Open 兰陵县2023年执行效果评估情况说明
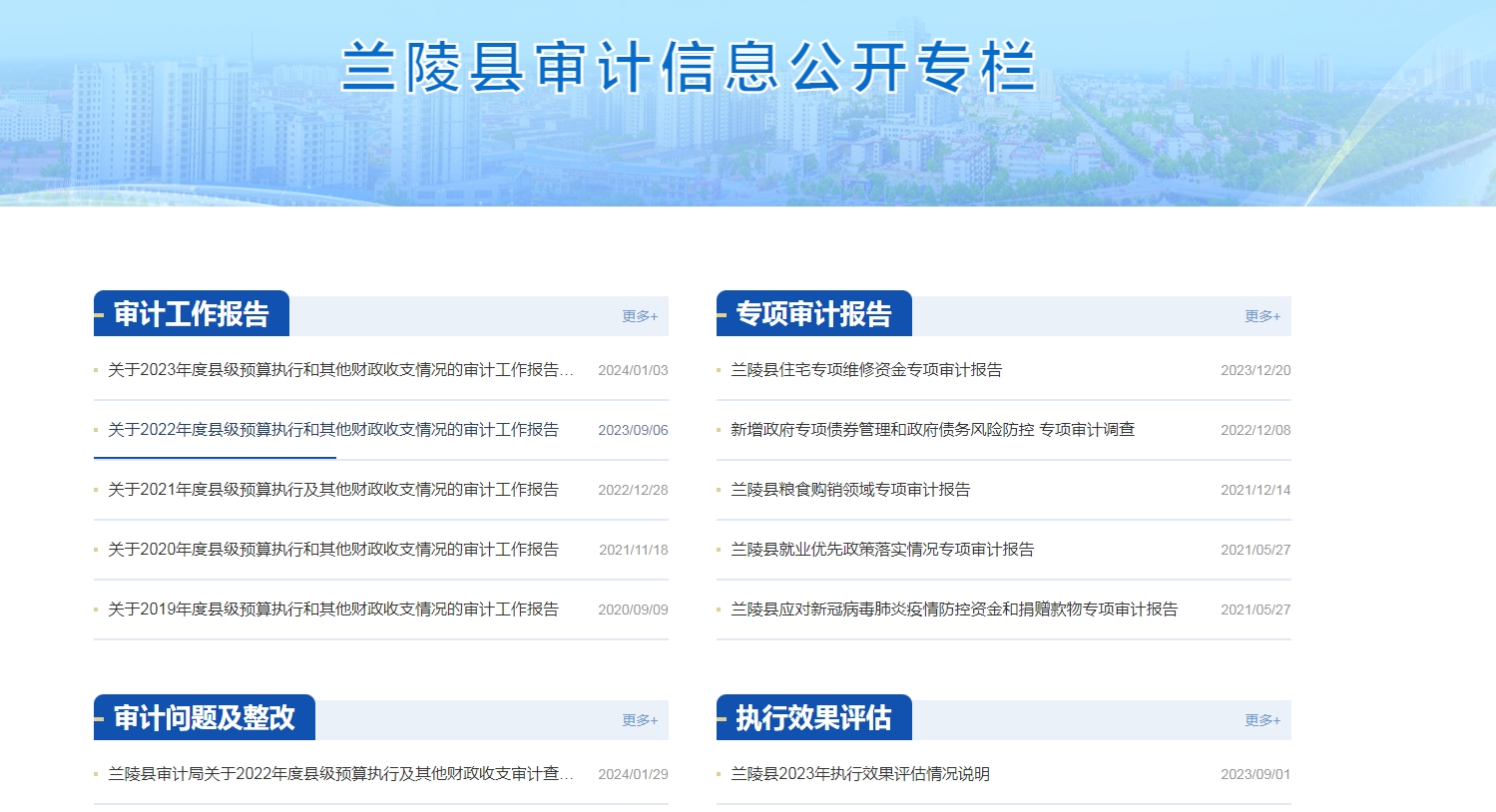Screen dimensions: 1496x812 pyautogui.click(x=860, y=774)
